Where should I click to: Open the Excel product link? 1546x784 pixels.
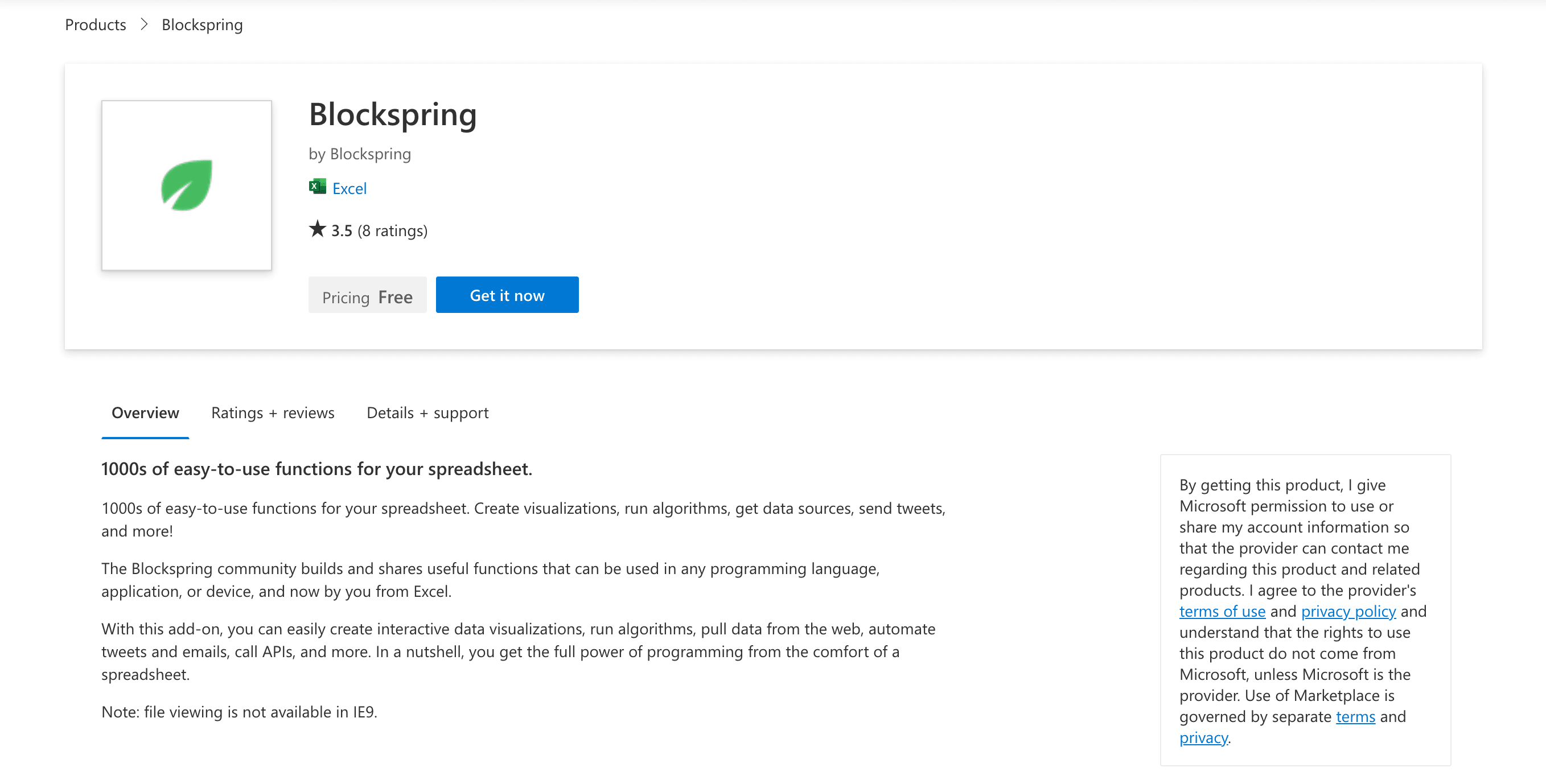tap(350, 188)
